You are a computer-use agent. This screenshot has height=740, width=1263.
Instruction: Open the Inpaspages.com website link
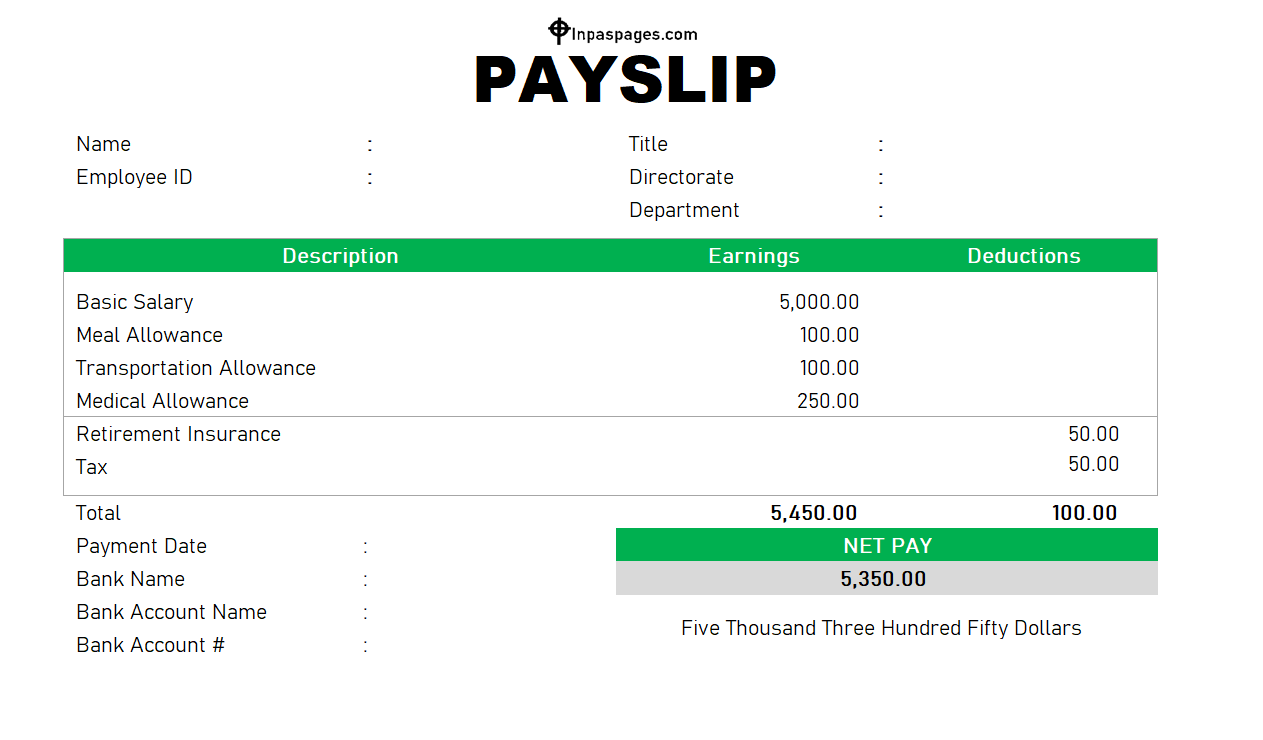634,34
